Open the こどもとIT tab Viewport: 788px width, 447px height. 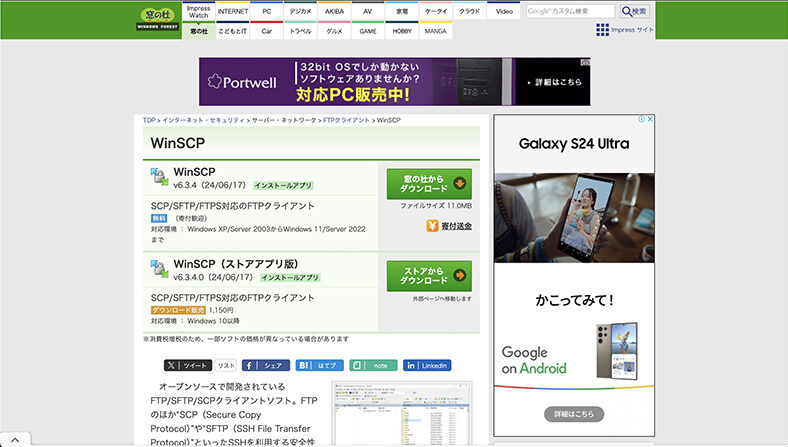pyautogui.click(x=233, y=31)
